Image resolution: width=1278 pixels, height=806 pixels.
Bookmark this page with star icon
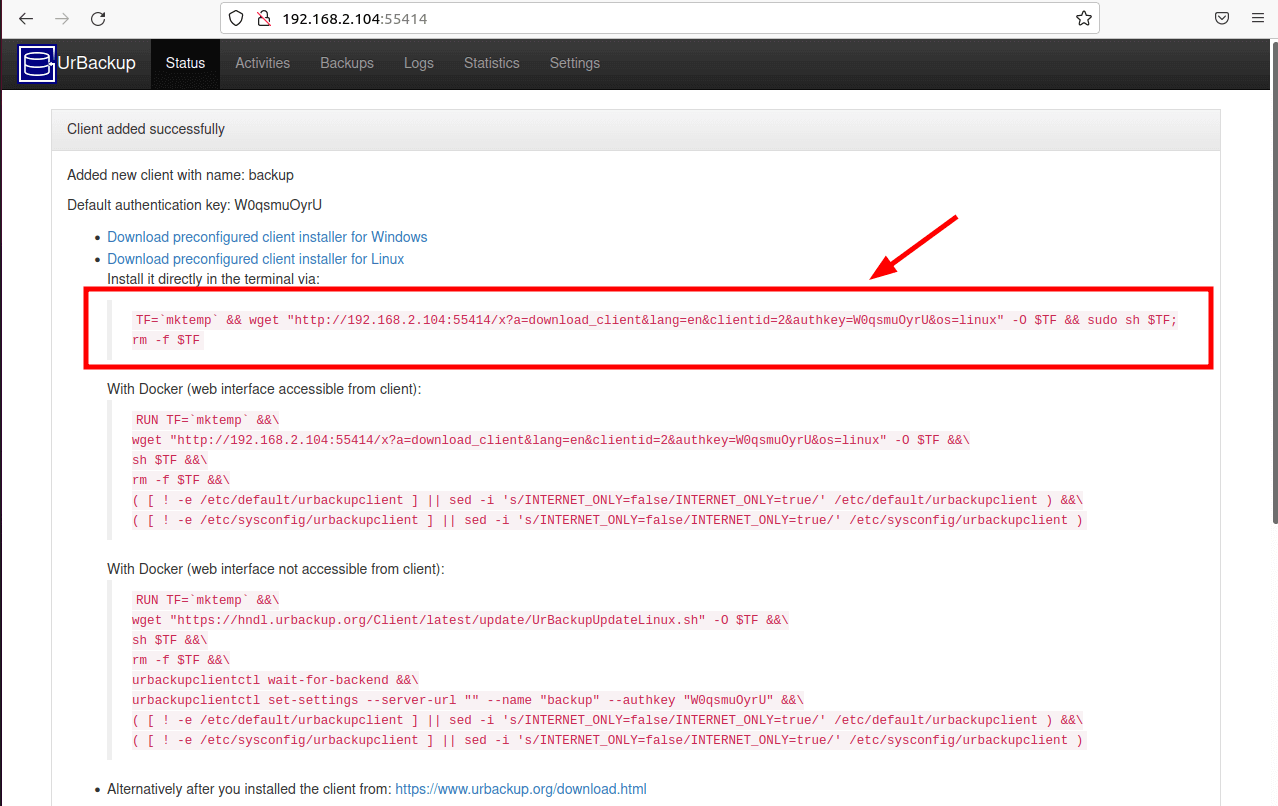1083,18
